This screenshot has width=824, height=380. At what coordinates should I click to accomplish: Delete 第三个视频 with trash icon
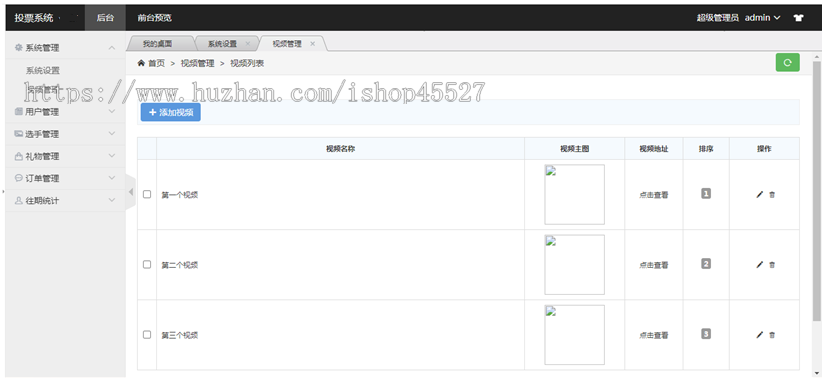click(772, 335)
